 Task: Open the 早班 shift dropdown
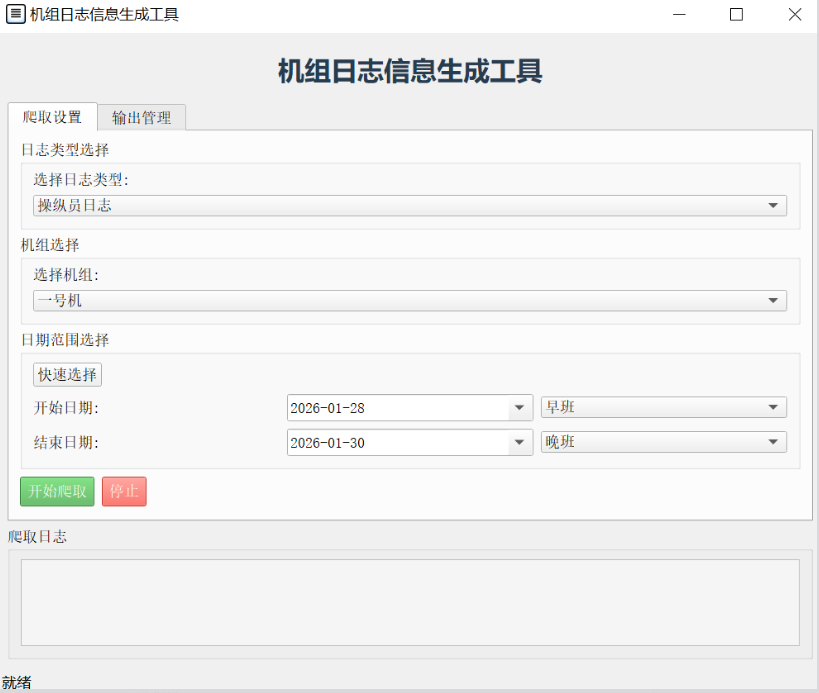coord(663,408)
